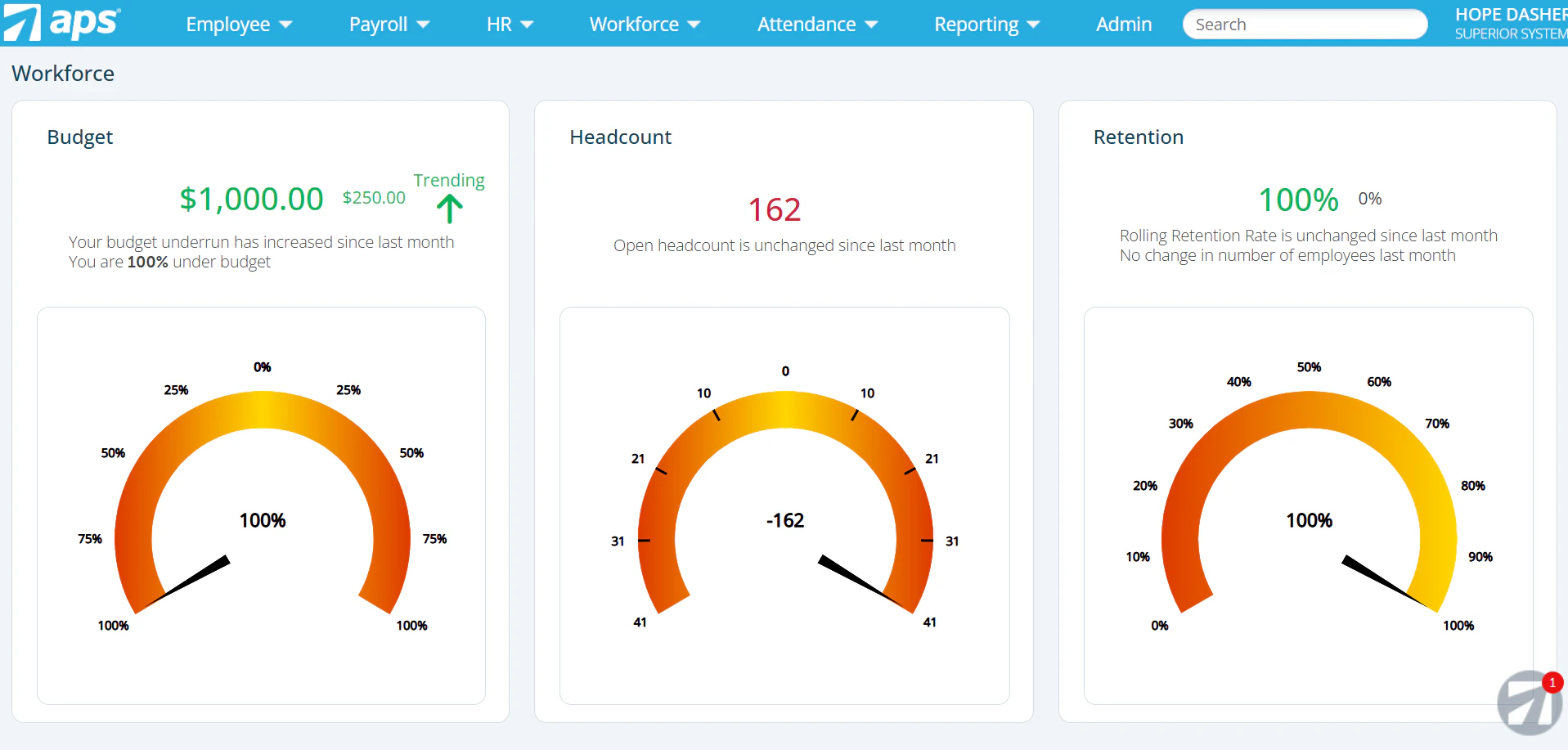Expand the Employee navigation dropdown
Image resolution: width=1568 pixels, height=750 pixels.
click(x=238, y=24)
